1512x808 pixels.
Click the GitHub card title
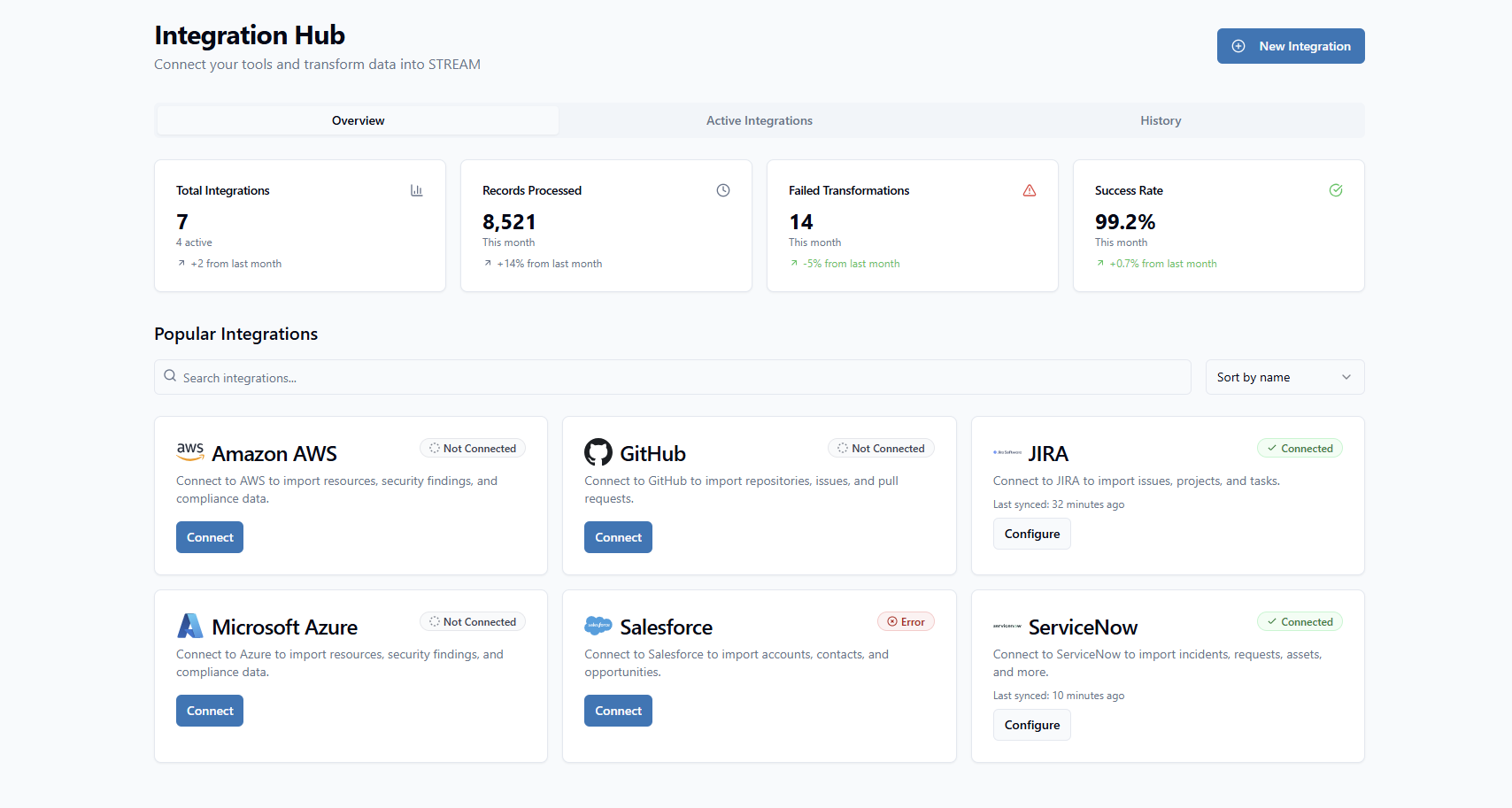coord(653,454)
